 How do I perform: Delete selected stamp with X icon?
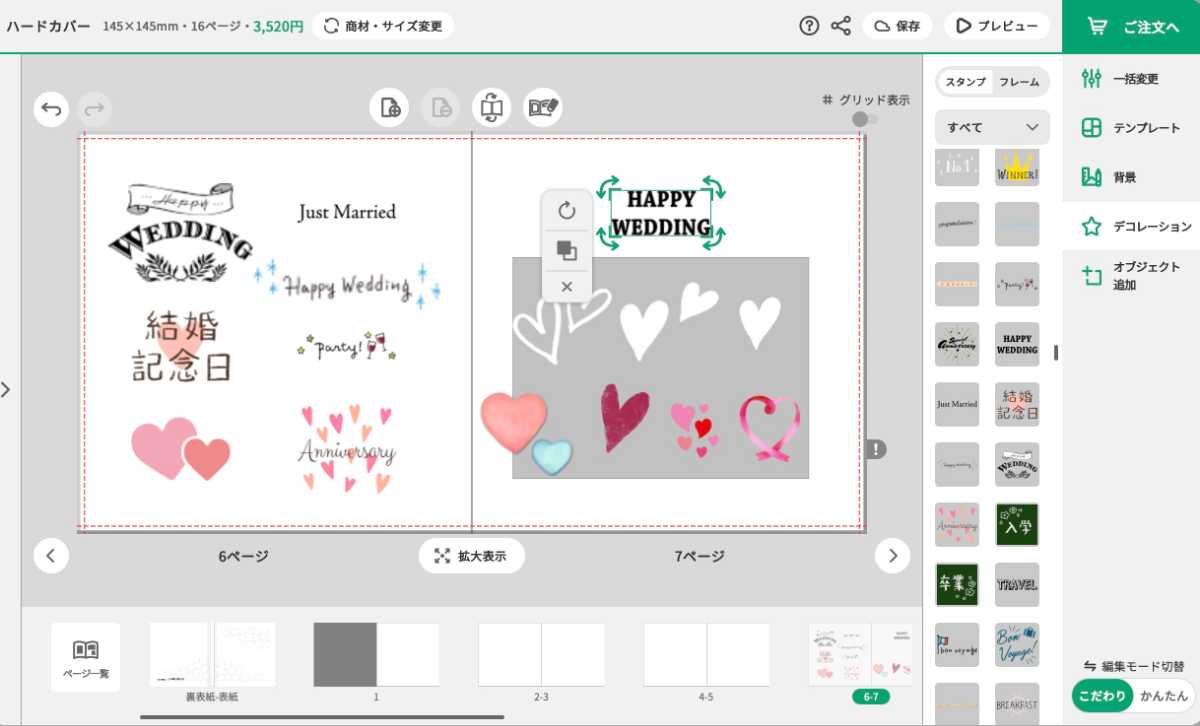click(x=567, y=287)
